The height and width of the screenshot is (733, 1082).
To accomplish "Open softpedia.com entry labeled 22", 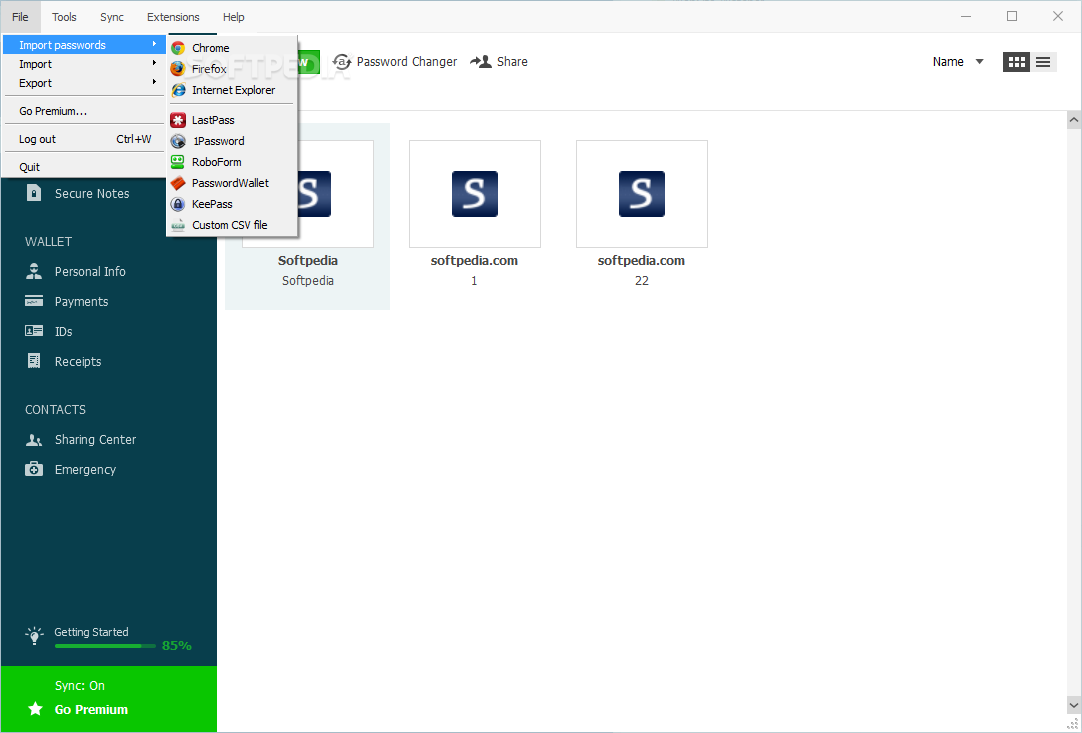I will click(641, 194).
